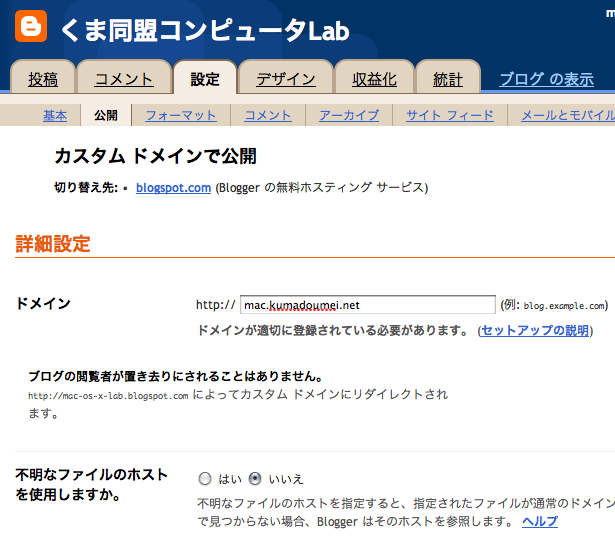Open the セットアップの説明 link
Image resolution: width=615 pixels, height=549 pixels.
[535, 331]
